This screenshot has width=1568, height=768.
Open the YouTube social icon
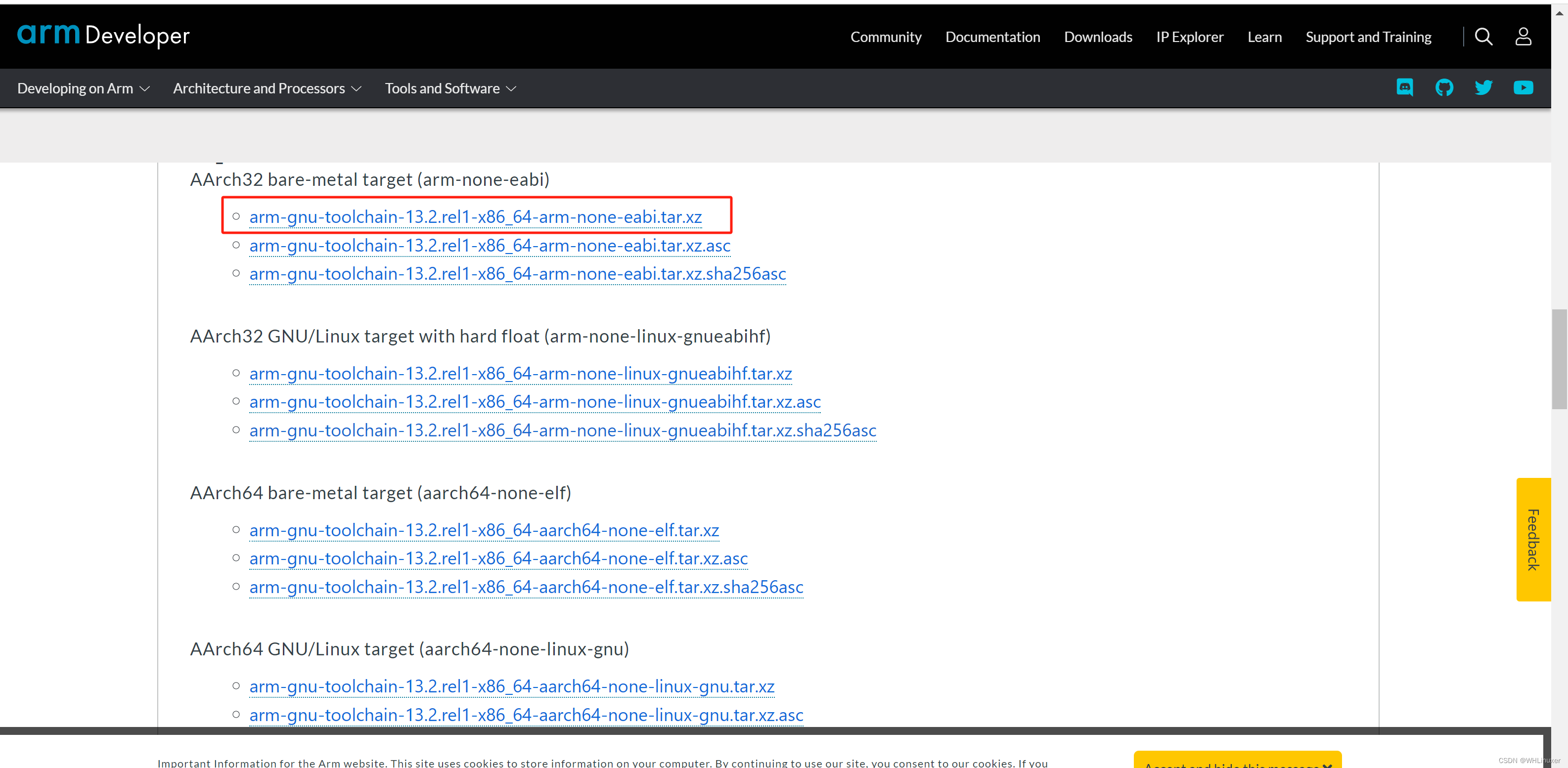[x=1523, y=87]
